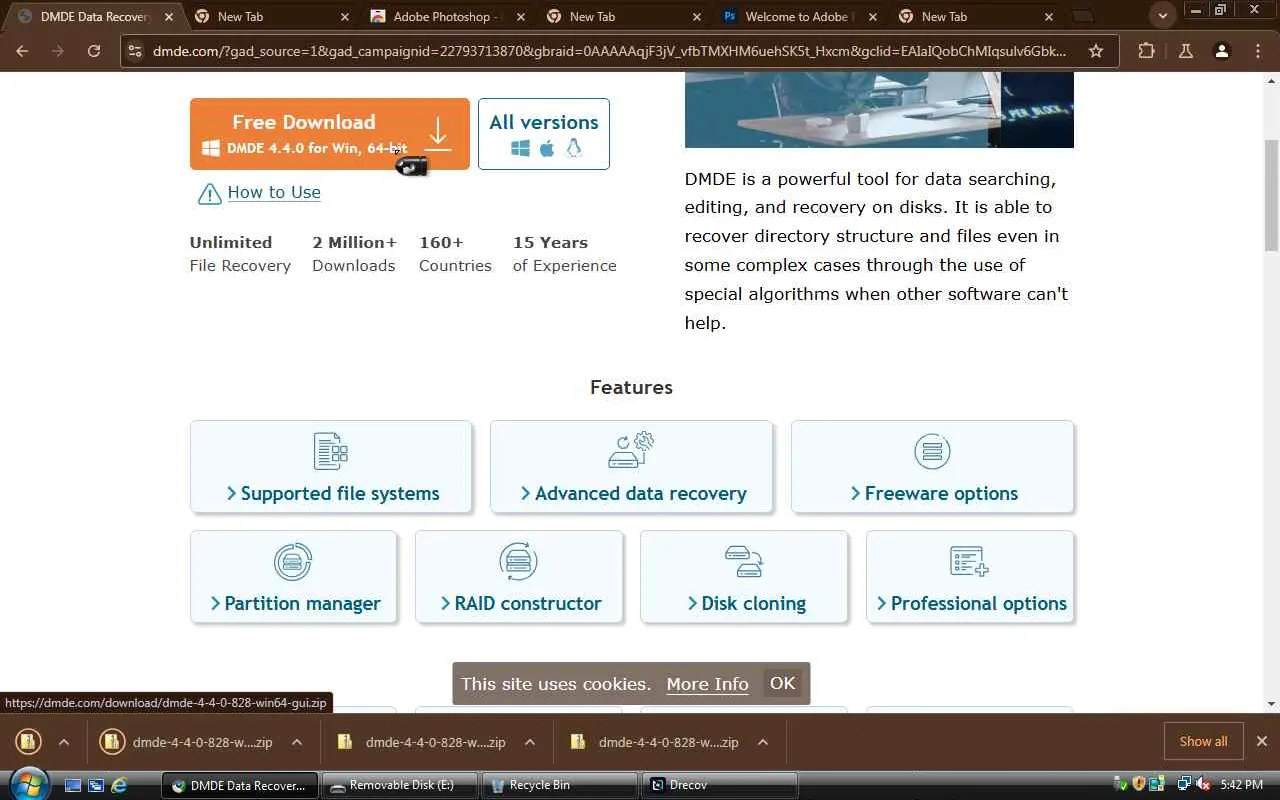Click Show all downloads button
1280x800 pixels.
(1203, 741)
